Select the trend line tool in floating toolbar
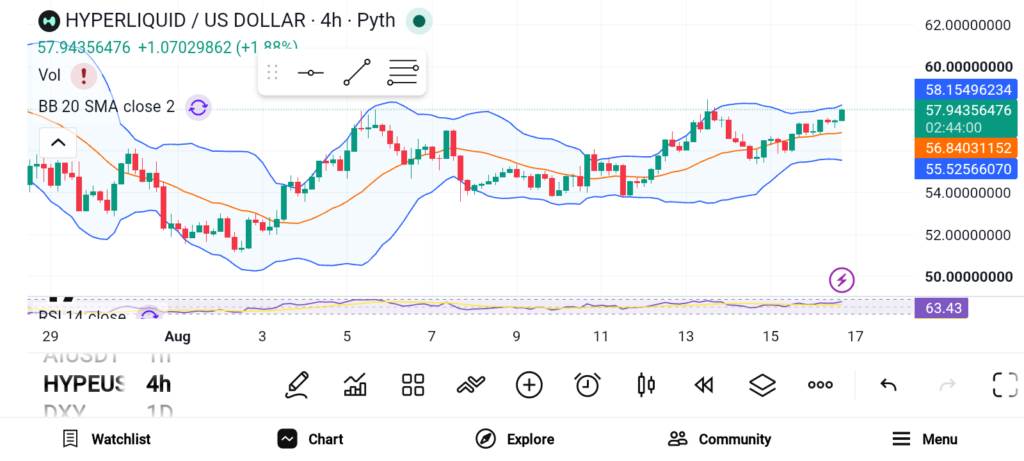 point(357,72)
